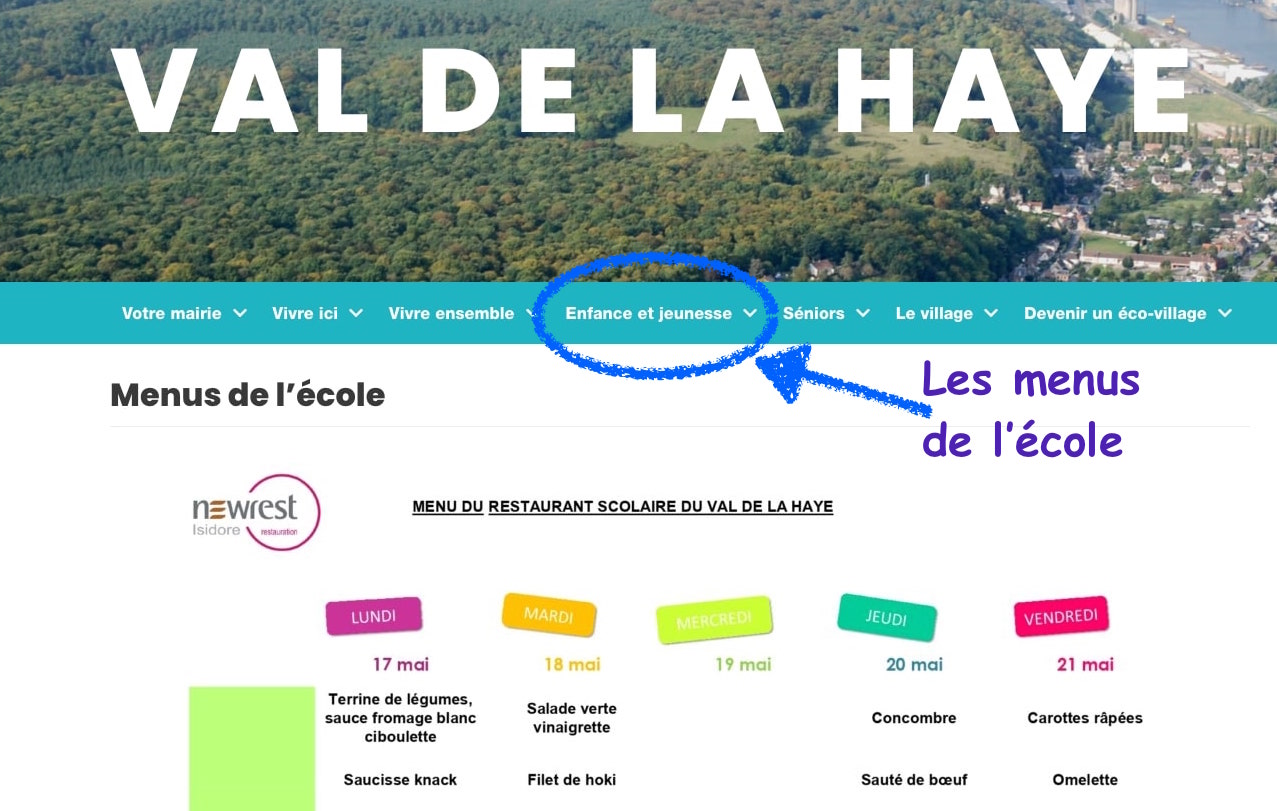Click the JEUDI day label

click(886, 618)
